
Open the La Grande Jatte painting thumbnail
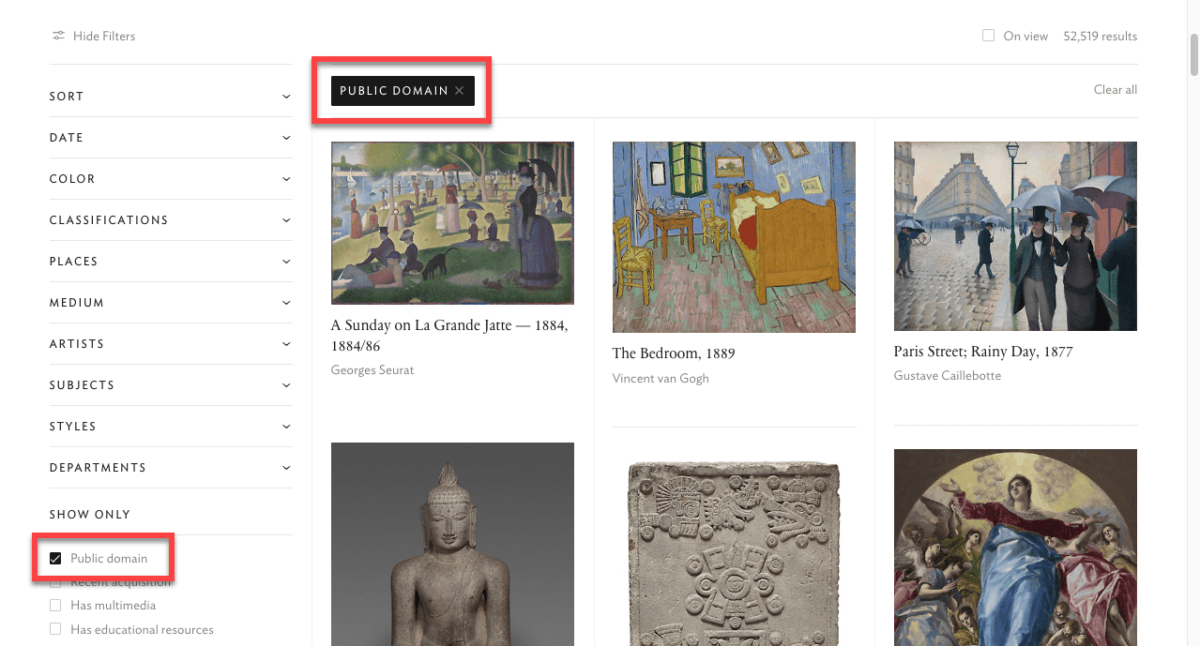(x=452, y=222)
